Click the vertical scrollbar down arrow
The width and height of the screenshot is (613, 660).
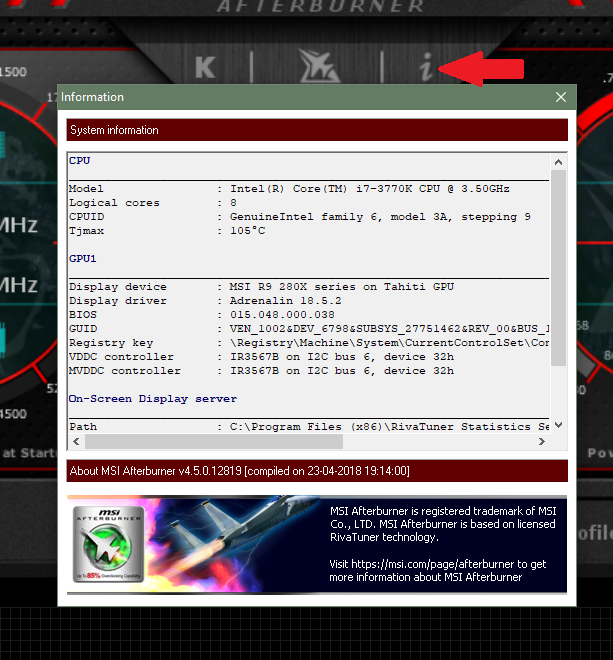point(558,426)
